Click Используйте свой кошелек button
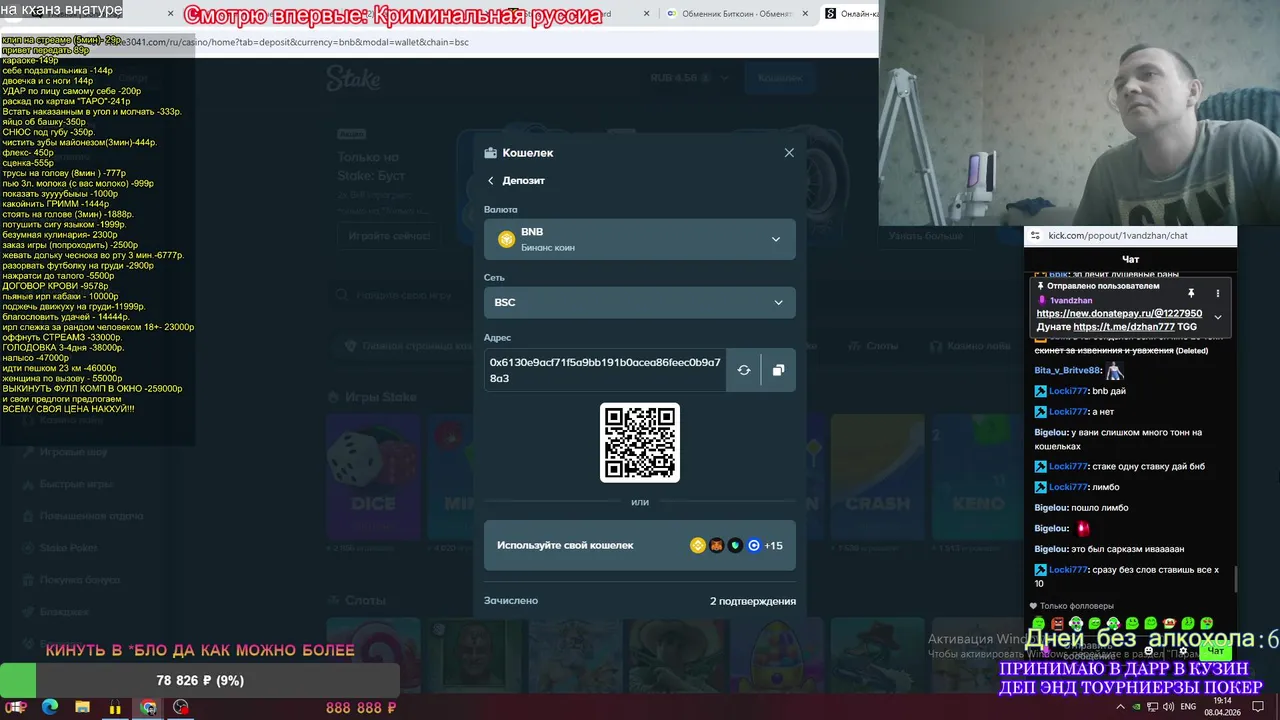The image size is (1280, 720). (640, 545)
